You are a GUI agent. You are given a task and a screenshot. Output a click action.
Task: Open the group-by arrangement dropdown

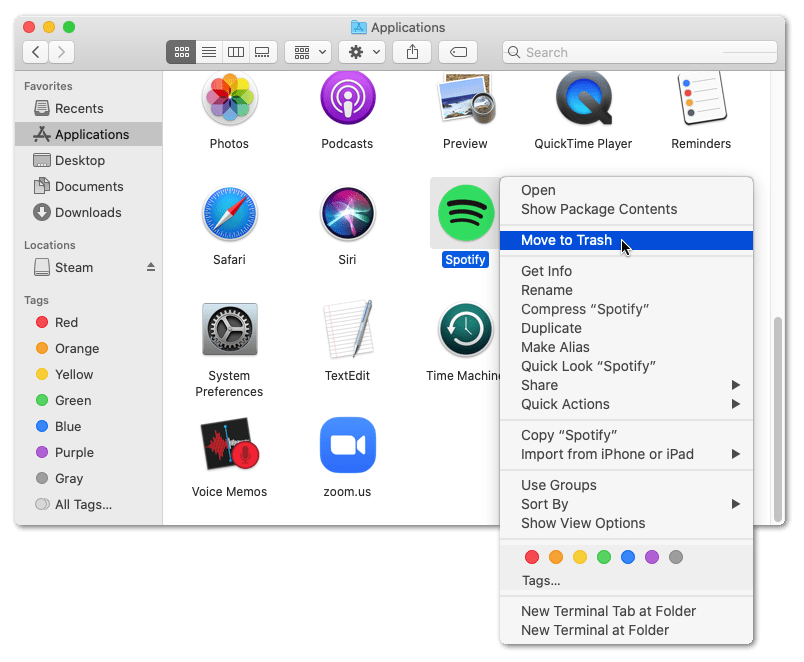tap(308, 52)
